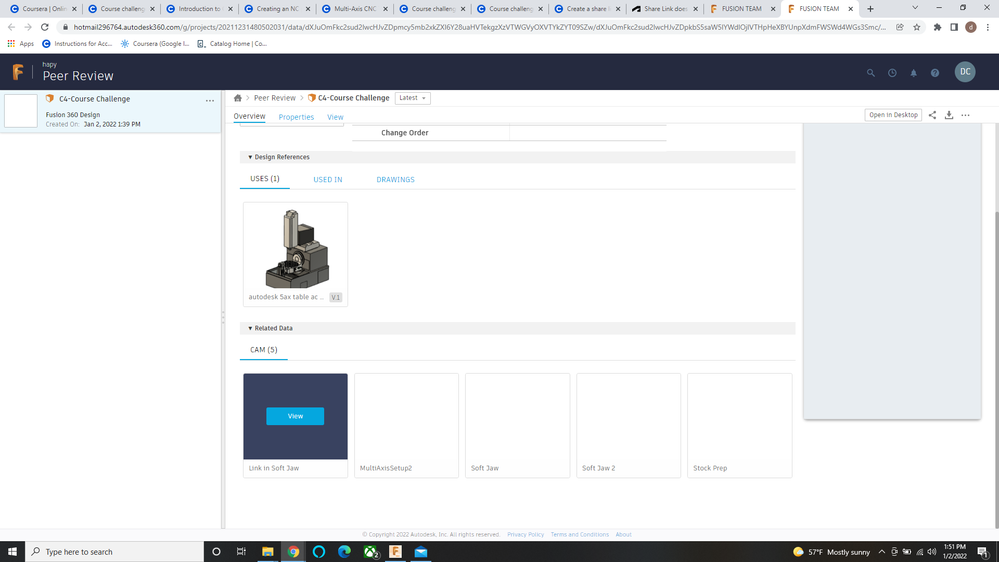
Task: Open more actions ellipsis in toolbar
Action: (965, 115)
